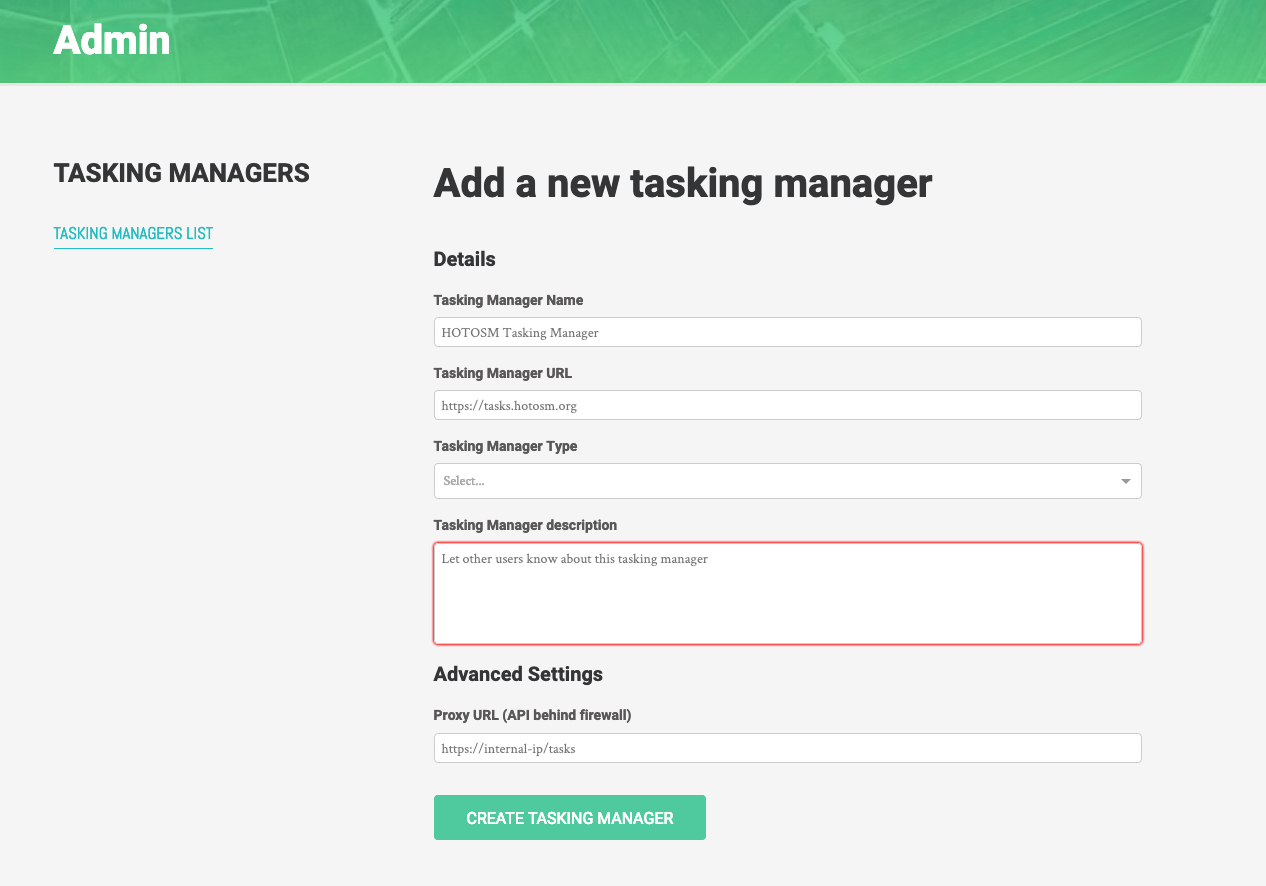Click the 'Tasking Manager URL' label
Screen dimensions: 1266x886
pos(503,373)
